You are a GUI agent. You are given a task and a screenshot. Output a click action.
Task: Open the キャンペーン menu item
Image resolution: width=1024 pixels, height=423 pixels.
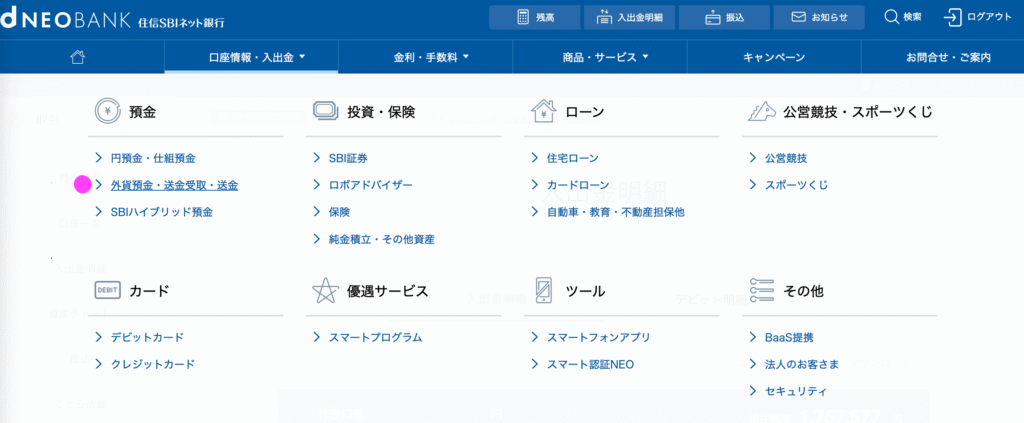tap(773, 58)
